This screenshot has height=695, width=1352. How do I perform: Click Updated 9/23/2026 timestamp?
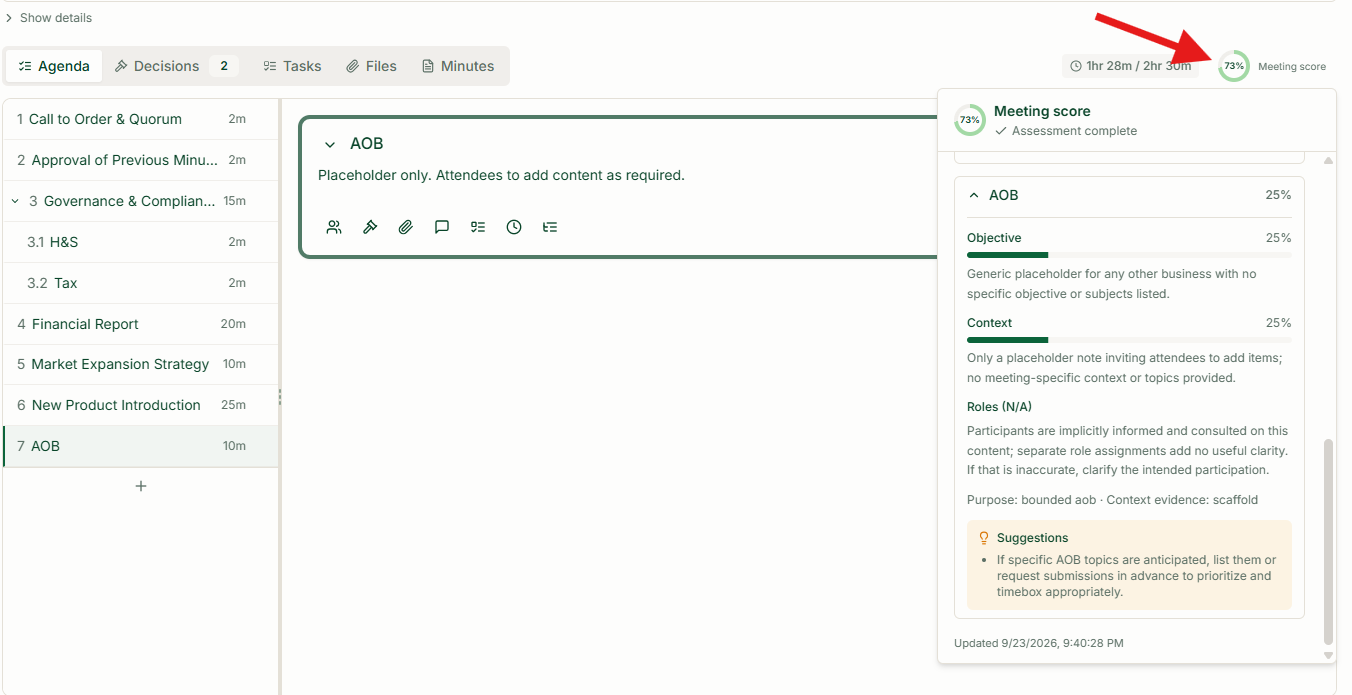[x=1039, y=643]
